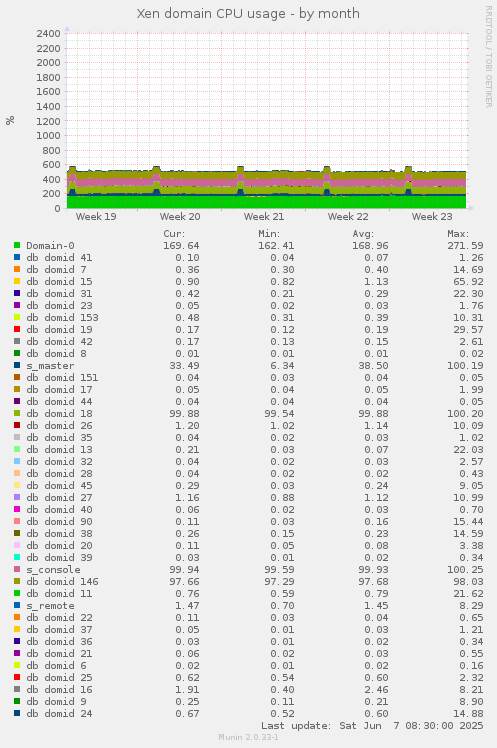Click the Min: column header
Viewport: 497px width, 748px height.
[269, 234]
